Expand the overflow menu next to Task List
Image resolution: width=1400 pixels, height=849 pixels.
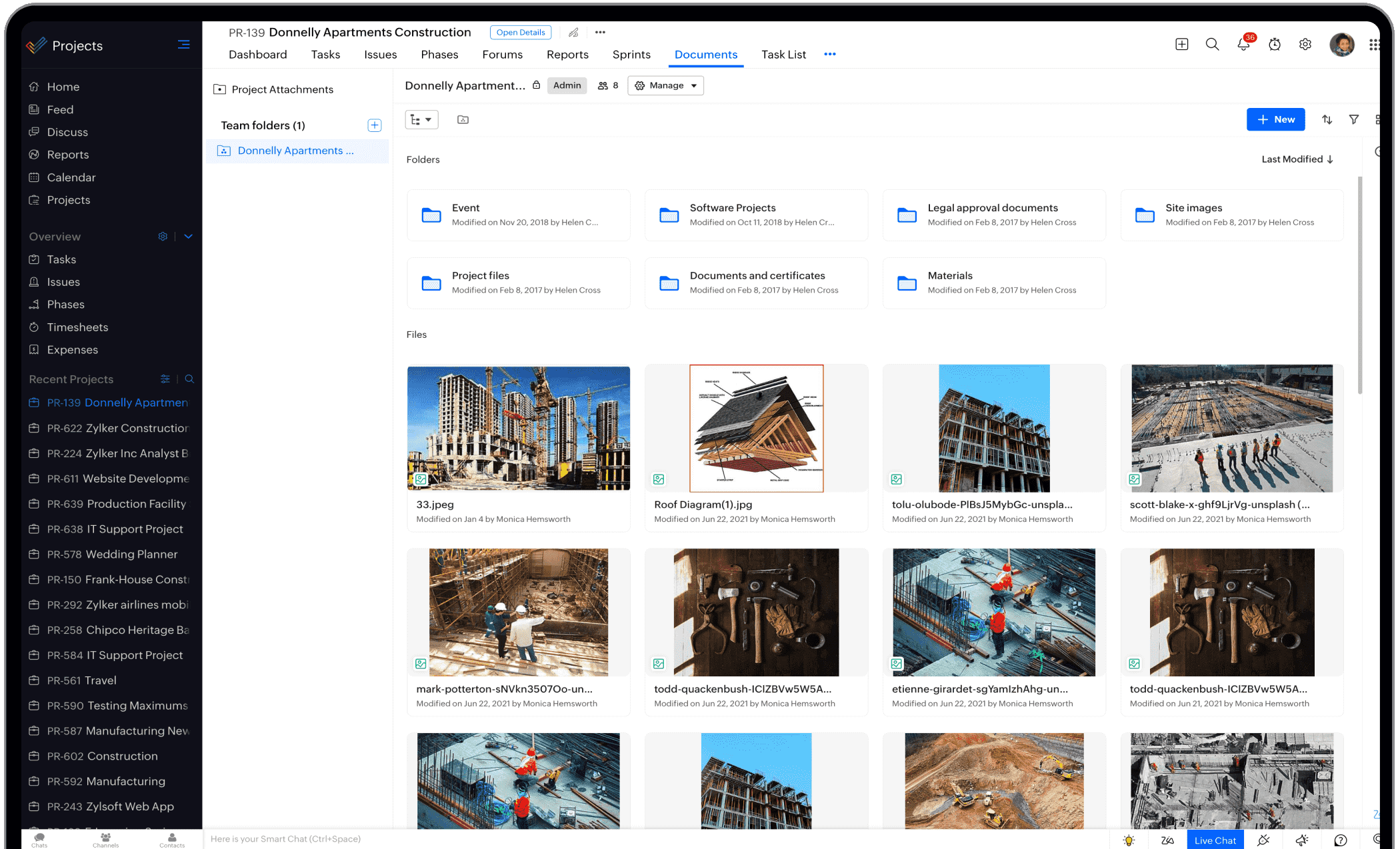click(x=829, y=55)
